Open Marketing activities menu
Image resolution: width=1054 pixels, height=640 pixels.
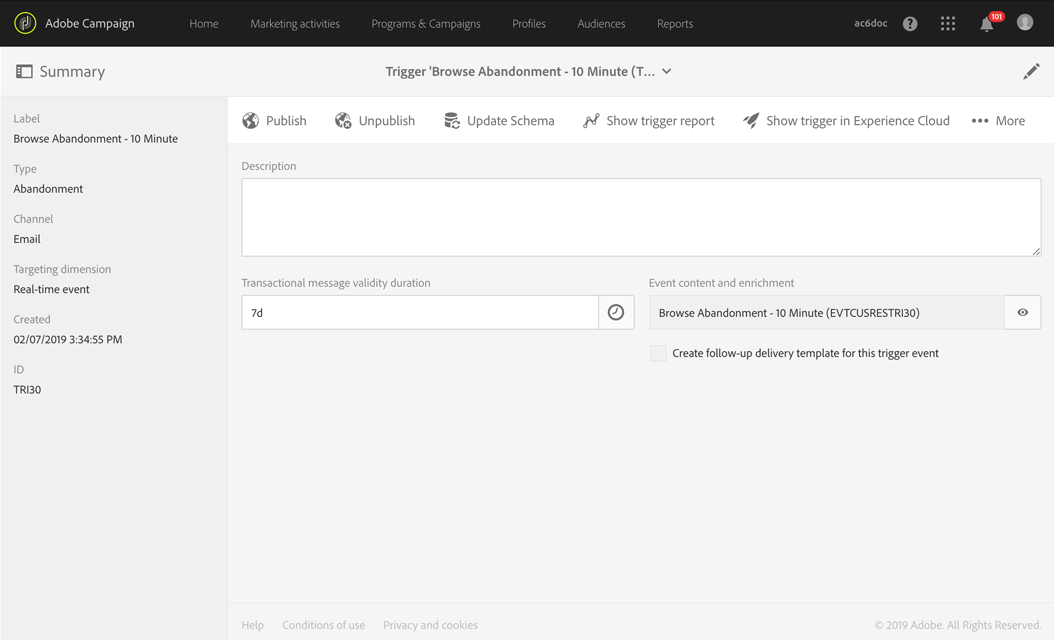coord(295,24)
